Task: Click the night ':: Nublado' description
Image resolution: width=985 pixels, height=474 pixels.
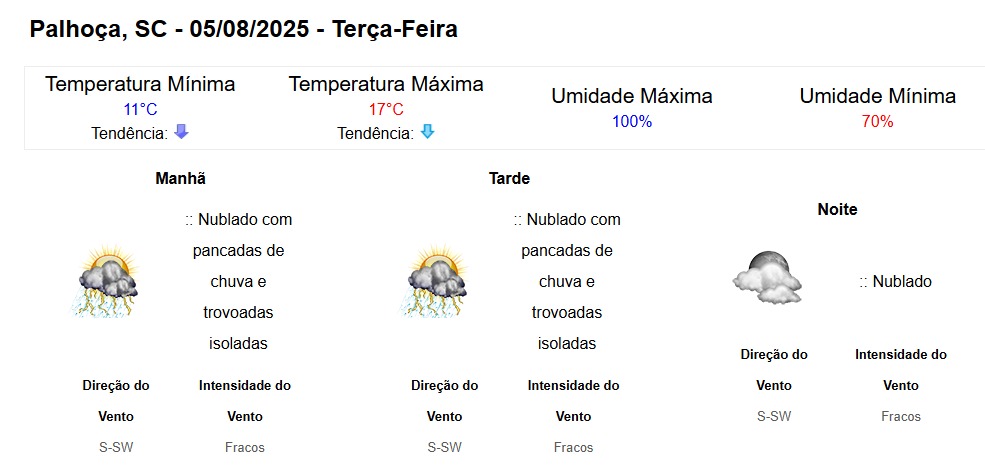Action: point(896,281)
